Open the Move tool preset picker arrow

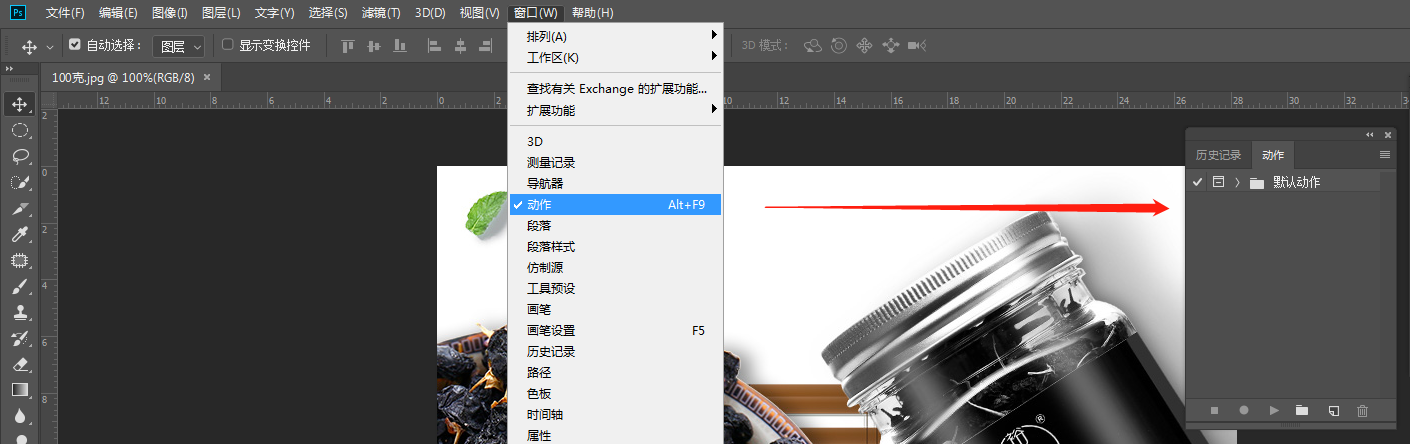pyautogui.click(x=50, y=47)
